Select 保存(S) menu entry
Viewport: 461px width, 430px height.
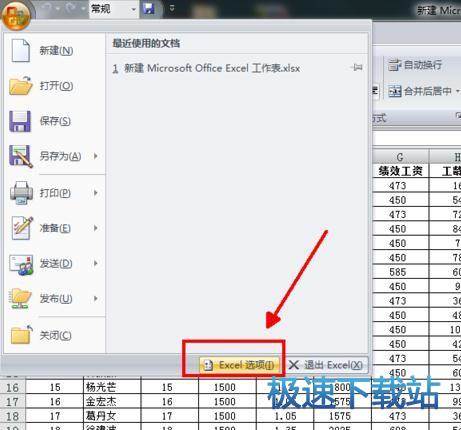point(55,121)
